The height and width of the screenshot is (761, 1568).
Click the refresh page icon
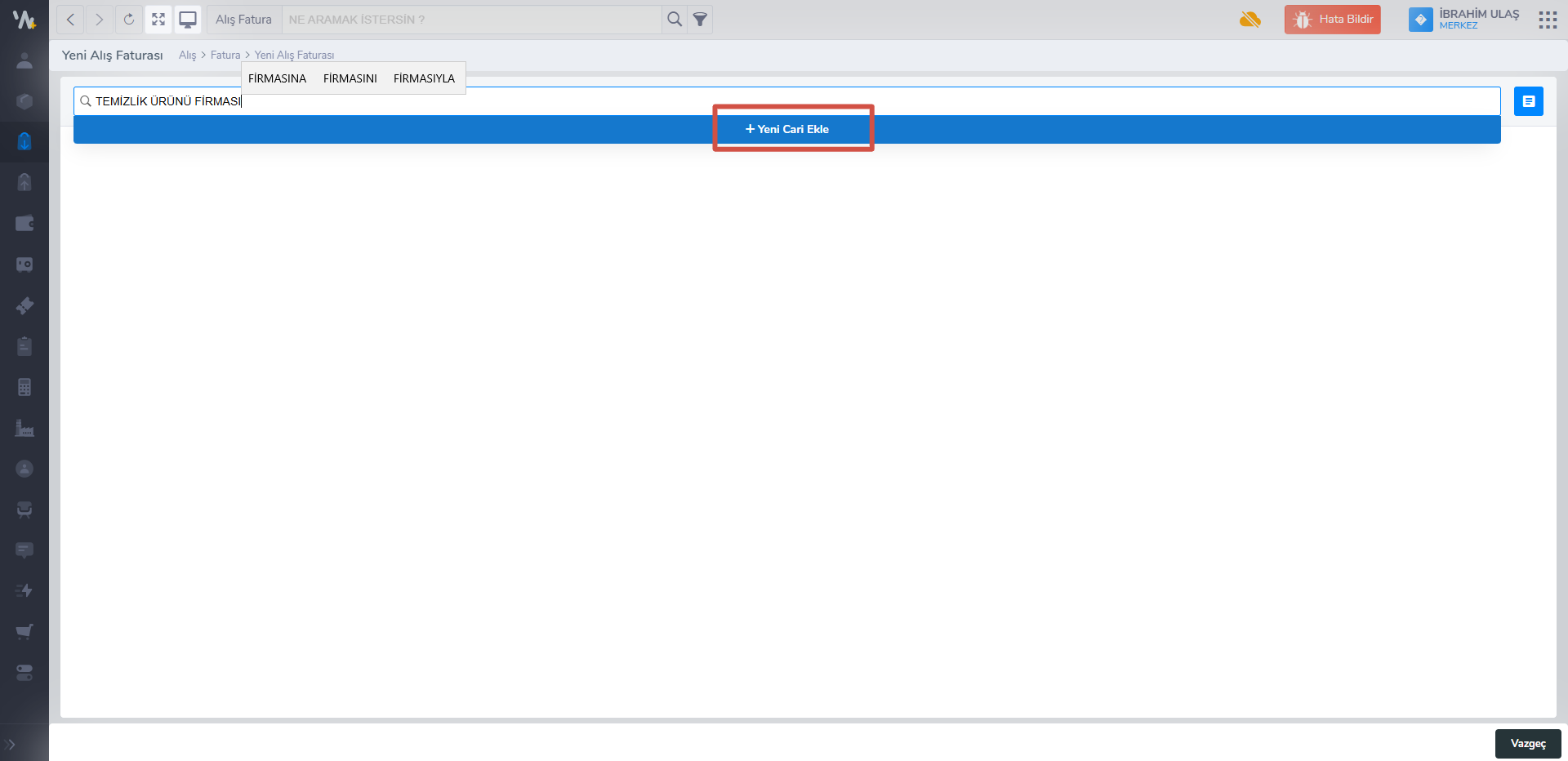click(x=128, y=20)
